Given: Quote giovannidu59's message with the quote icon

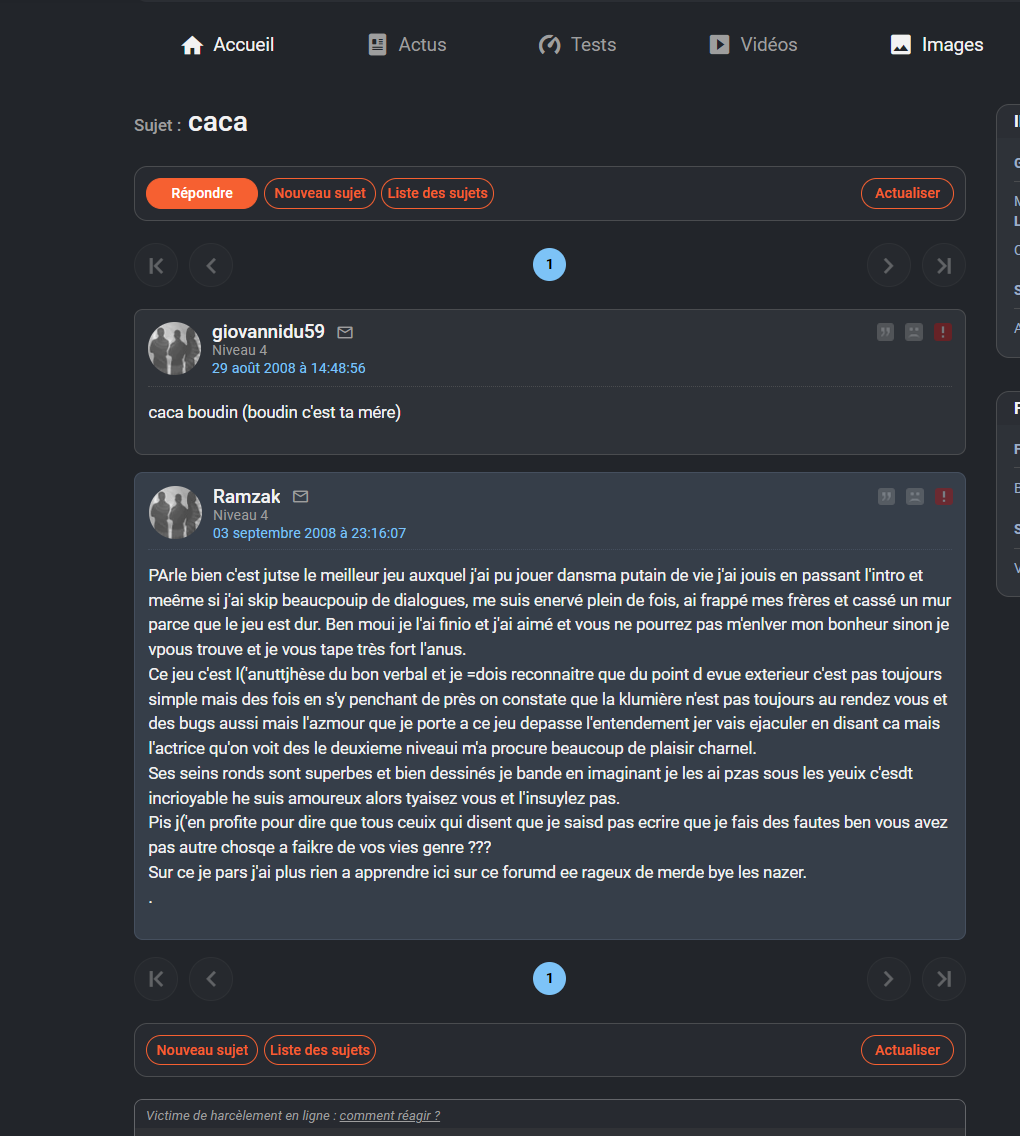Looking at the screenshot, I should (885, 333).
